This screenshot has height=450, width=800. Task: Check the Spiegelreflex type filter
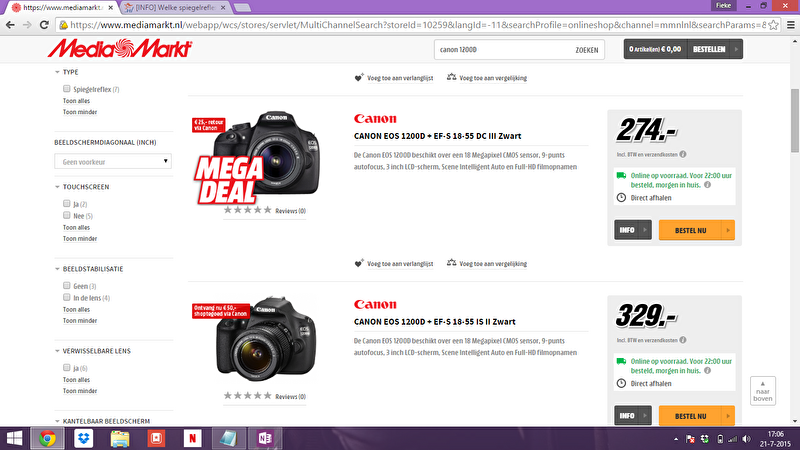tap(67, 89)
